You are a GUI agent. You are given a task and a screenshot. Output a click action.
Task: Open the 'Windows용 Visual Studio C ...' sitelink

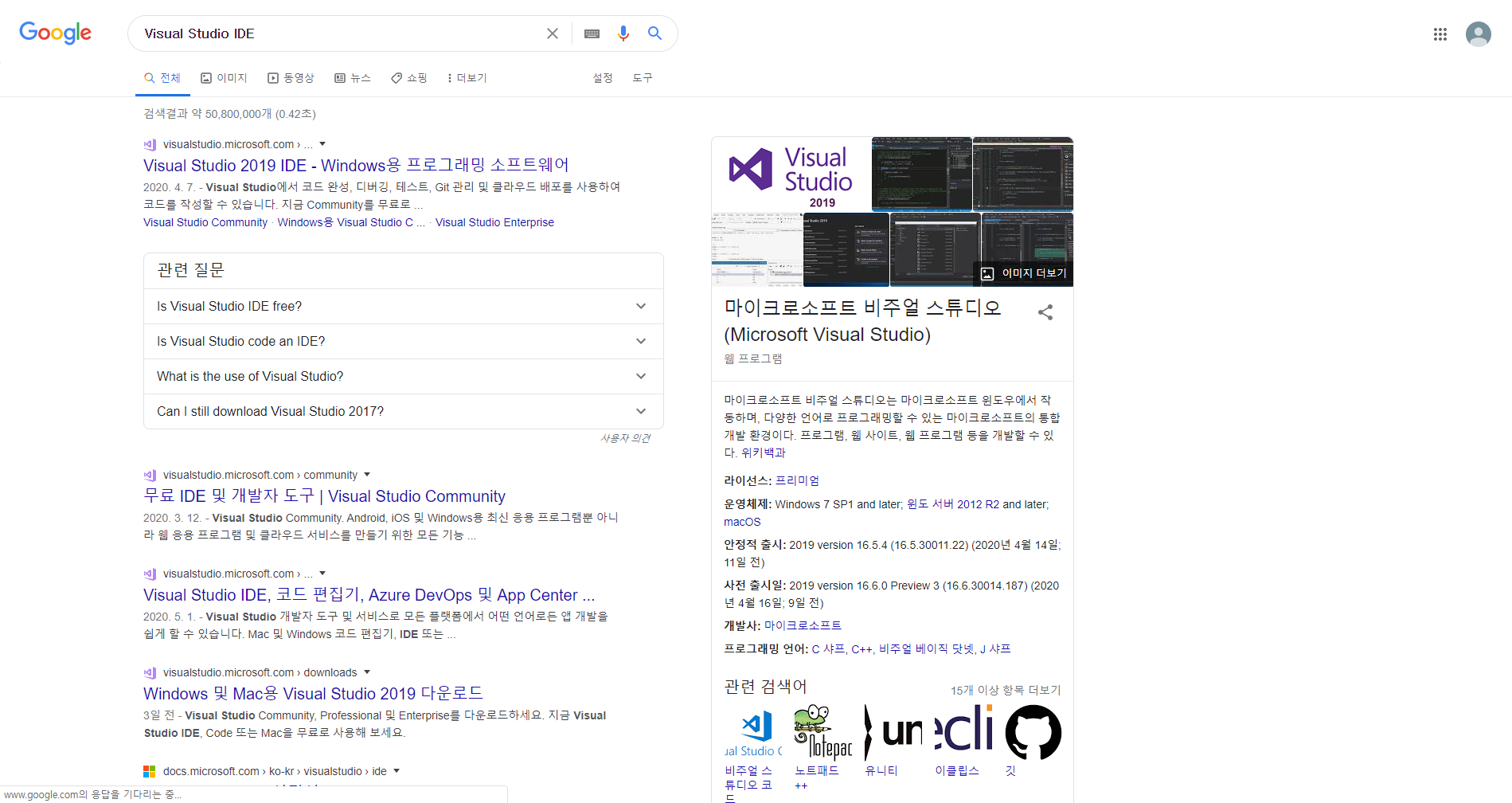click(x=351, y=223)
